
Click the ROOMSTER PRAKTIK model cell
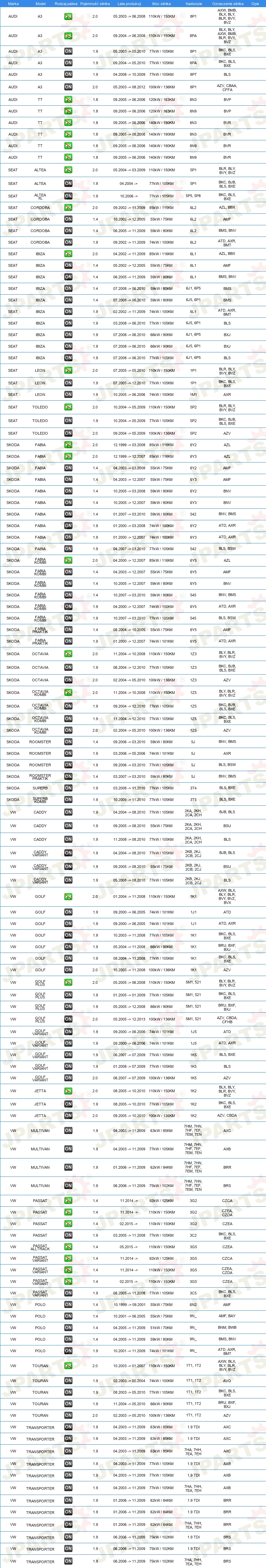(x=40, y=777)
